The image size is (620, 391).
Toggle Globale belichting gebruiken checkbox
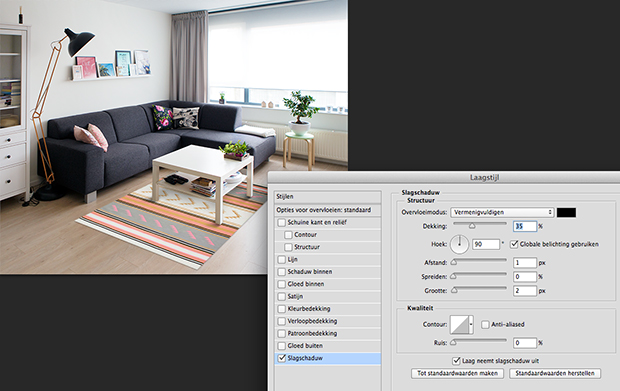(x=514, y=244)
